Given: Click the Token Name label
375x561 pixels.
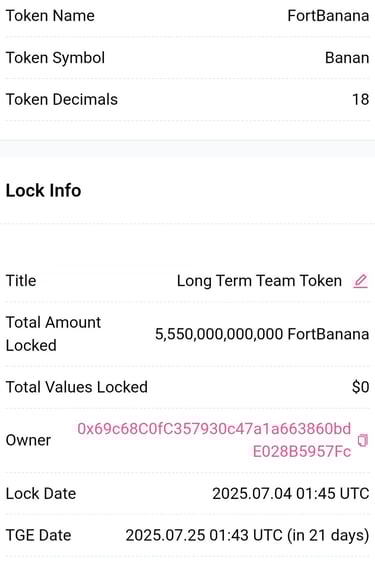Looking at the screenshot, I should coord(50,16).
